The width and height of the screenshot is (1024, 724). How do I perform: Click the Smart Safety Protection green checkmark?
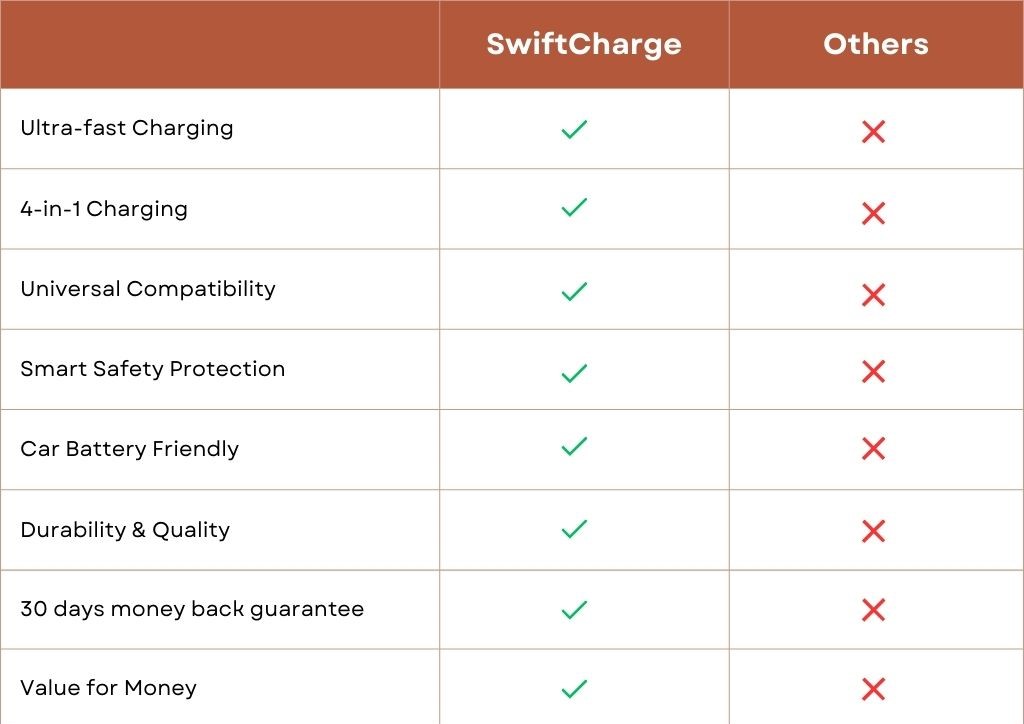pos(574,373)
